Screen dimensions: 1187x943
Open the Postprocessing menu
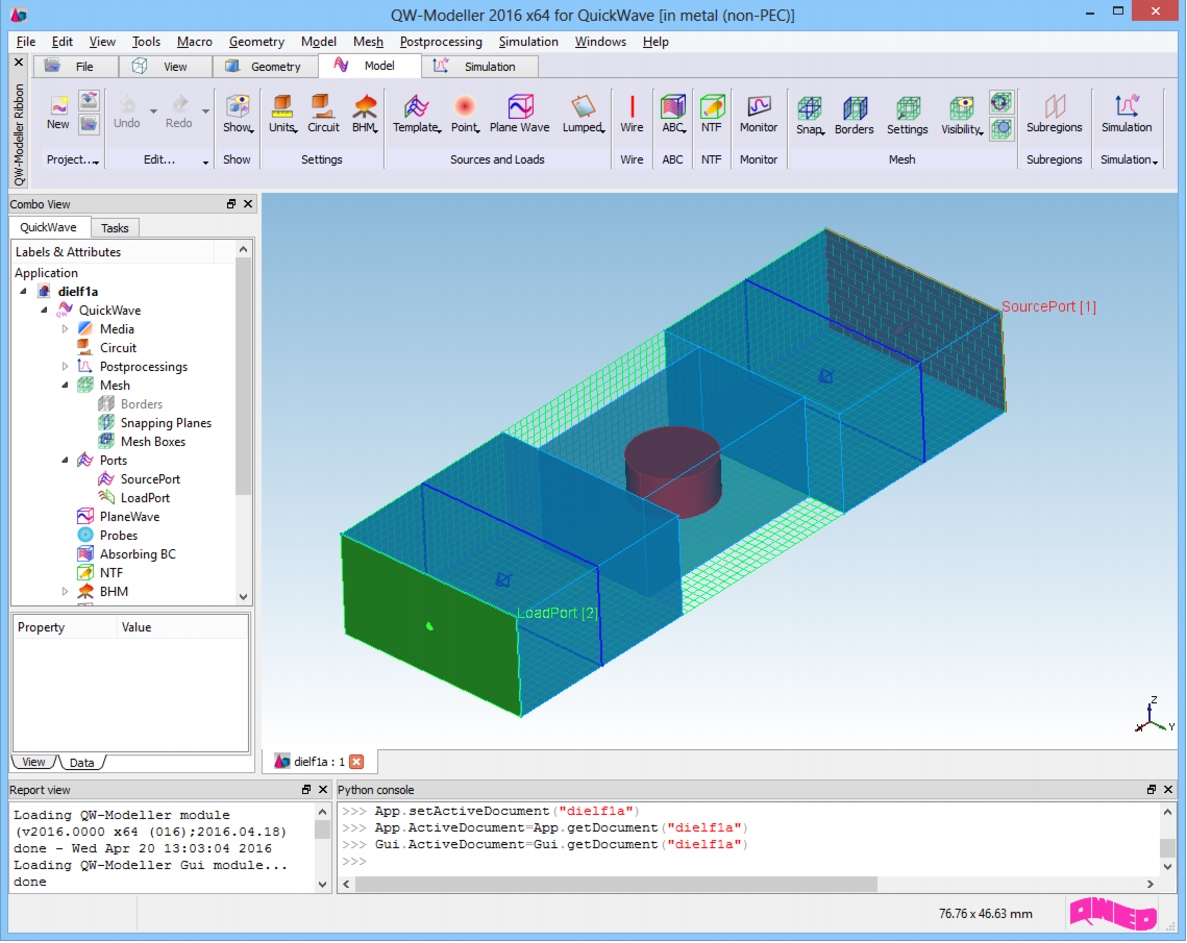441,42
